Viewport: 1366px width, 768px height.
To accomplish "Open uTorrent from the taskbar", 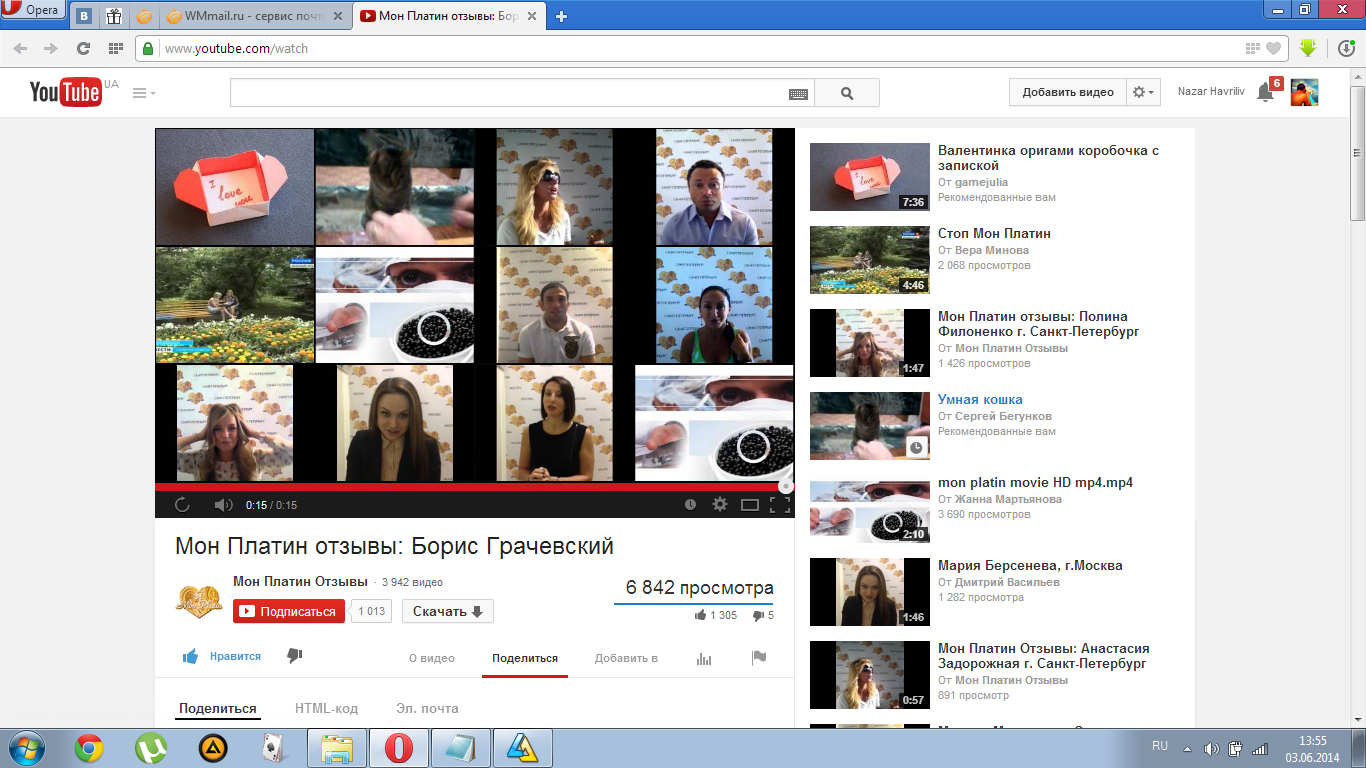I will 151,748.
